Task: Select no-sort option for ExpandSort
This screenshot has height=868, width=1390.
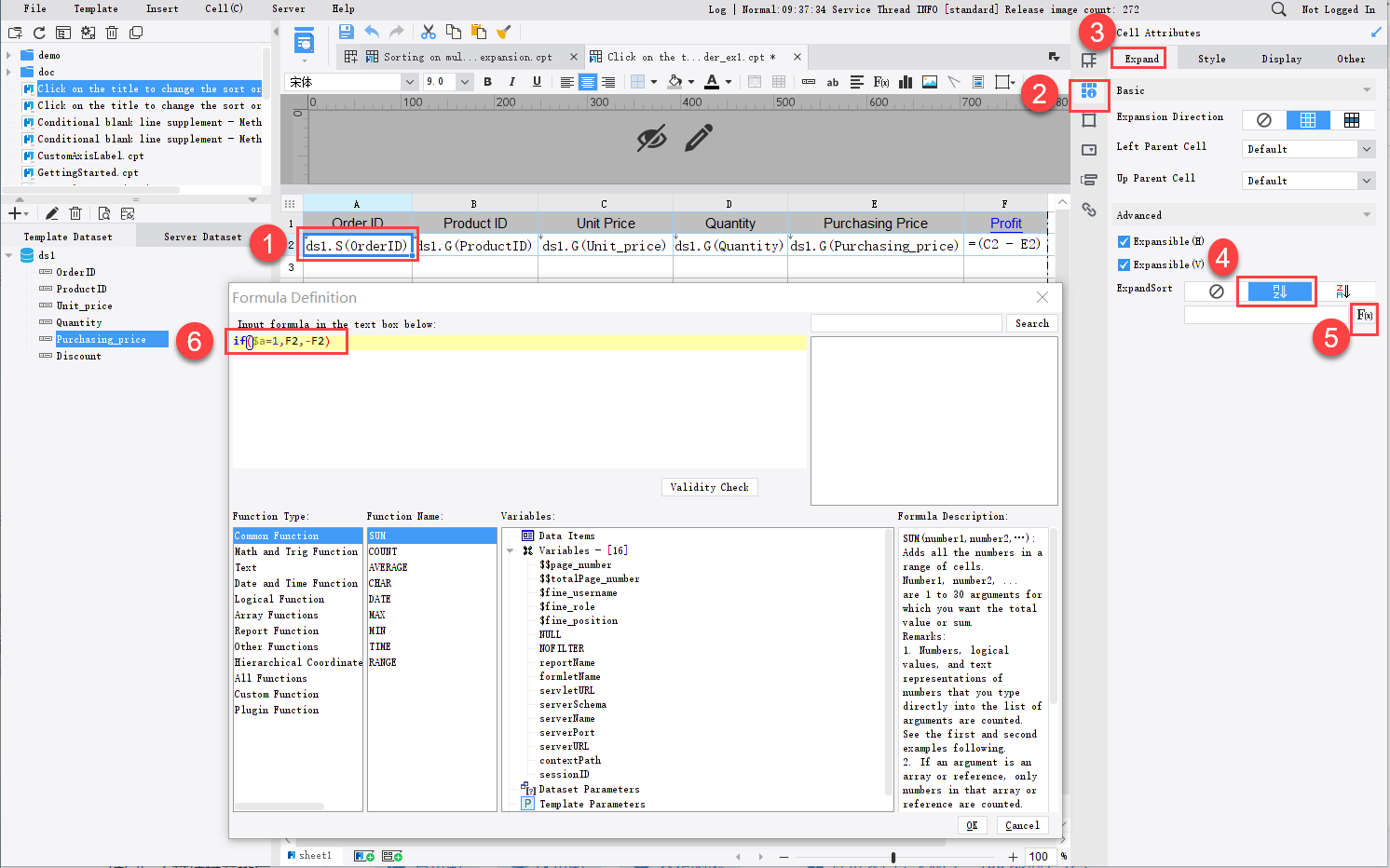Action: (x=1216, y=292)
